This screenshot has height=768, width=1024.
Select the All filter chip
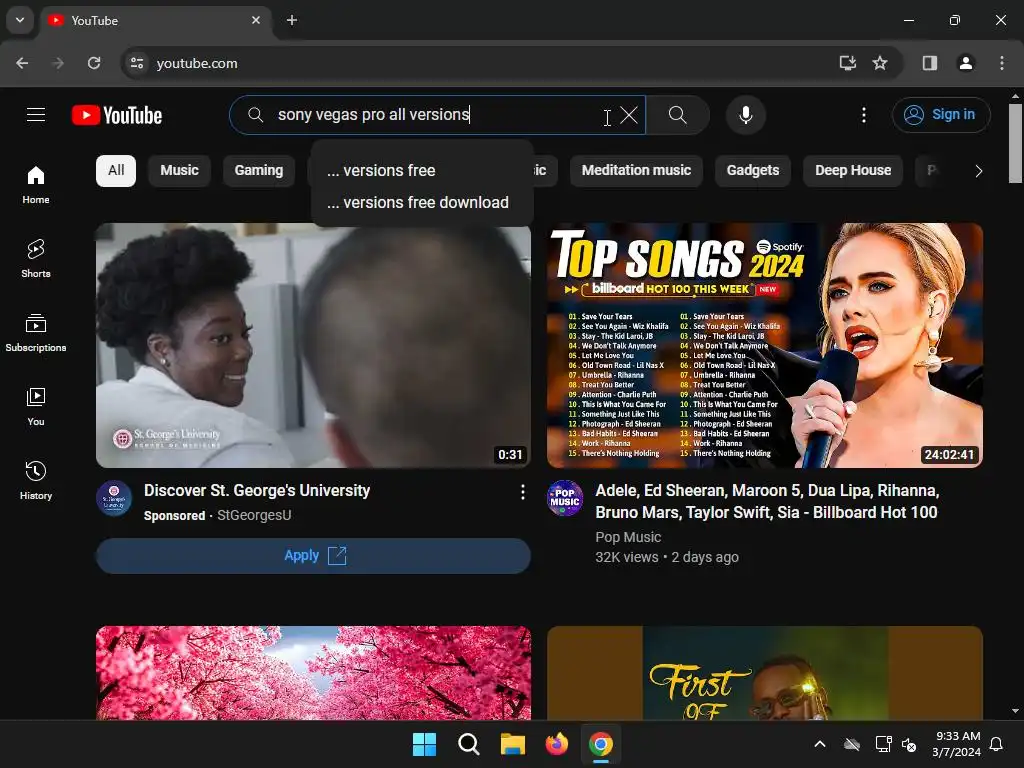116,170
